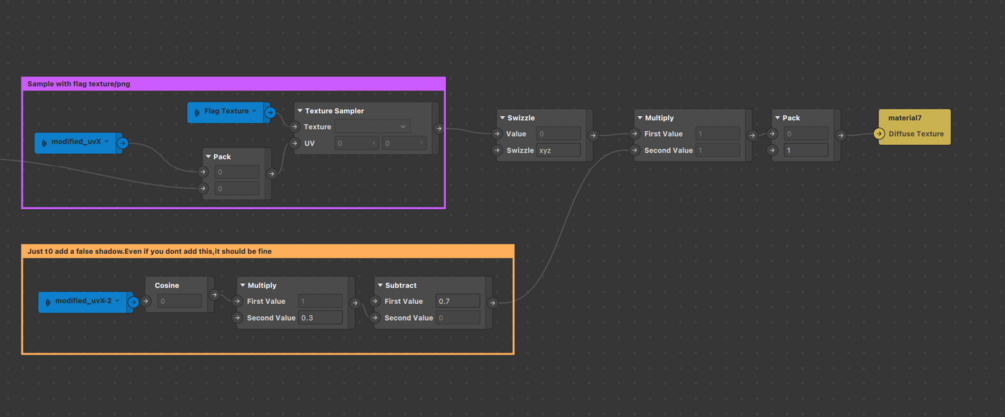Edit the Pack field showing value 1

click(x=806, y=151)
